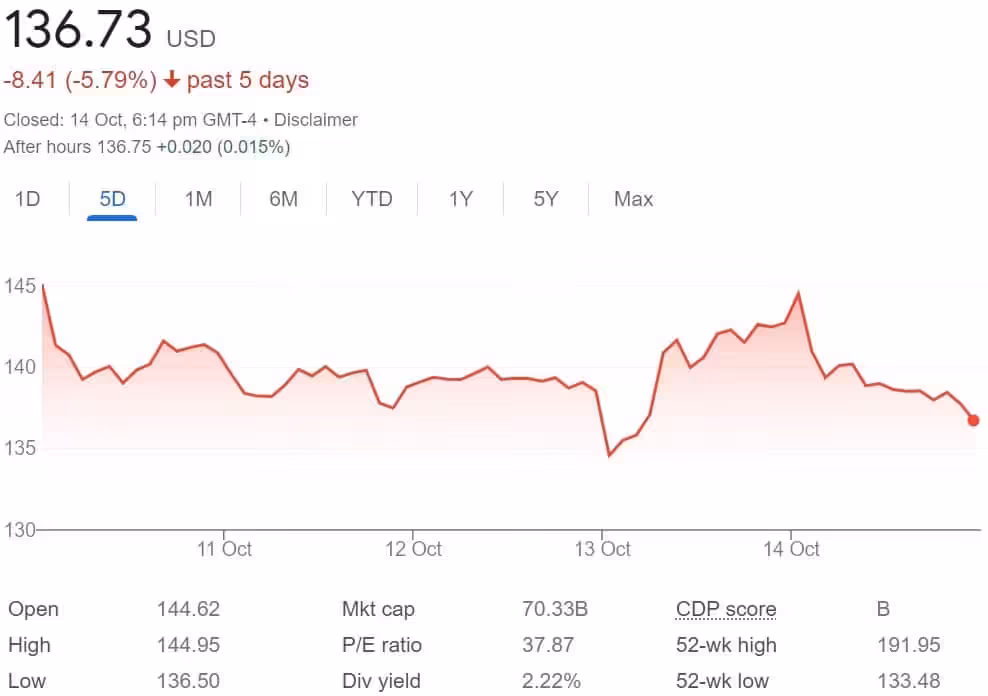Click the Div yield label

pyautogui.click(x=381, y=681)
